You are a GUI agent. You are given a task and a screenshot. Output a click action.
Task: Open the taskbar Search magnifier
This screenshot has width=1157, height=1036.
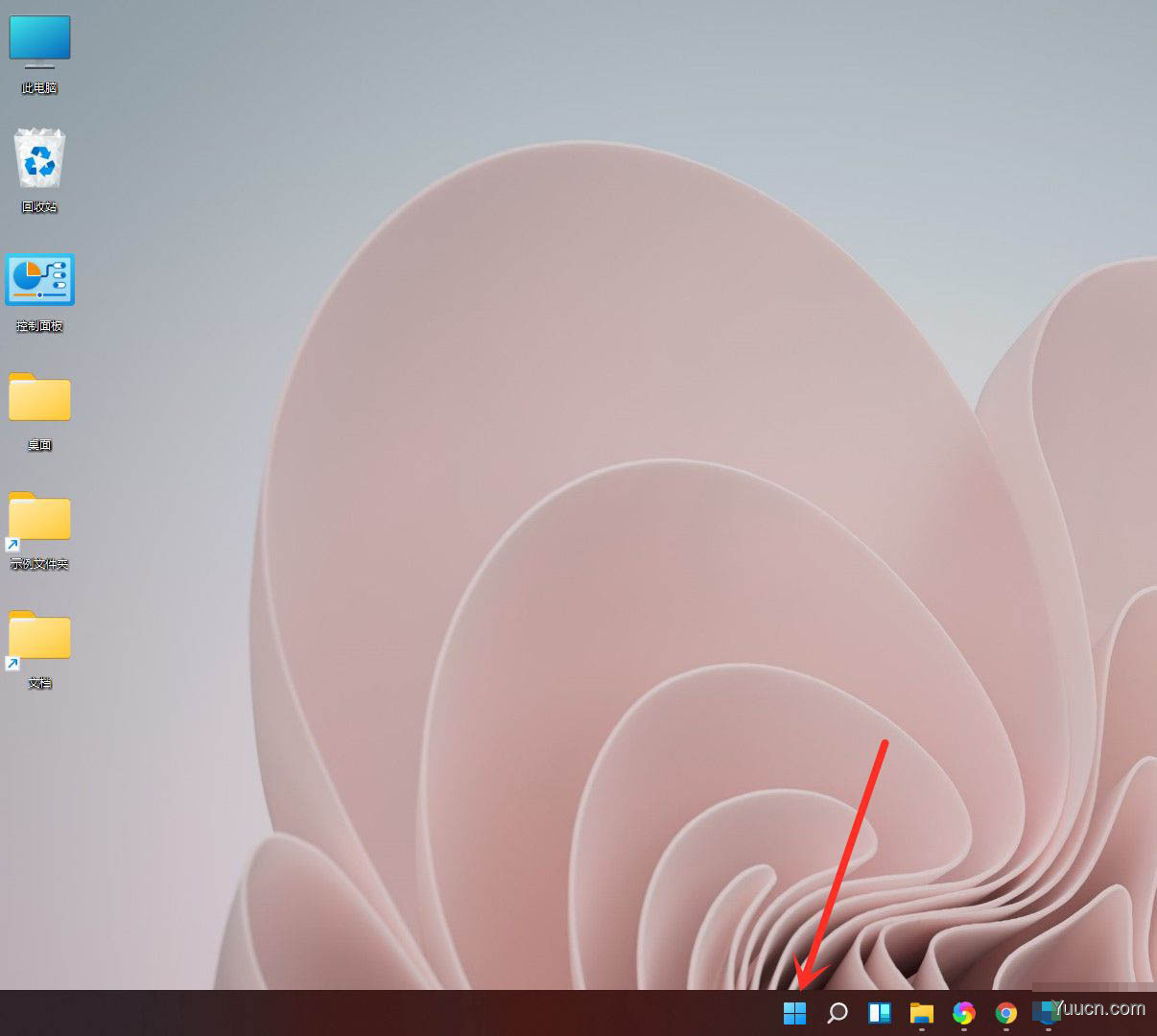[x=838, y=1013]
